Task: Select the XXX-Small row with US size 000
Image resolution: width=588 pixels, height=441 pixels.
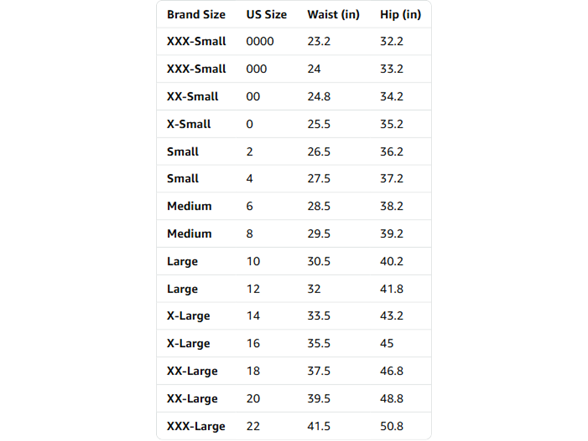Action: [x=294, y=69]
